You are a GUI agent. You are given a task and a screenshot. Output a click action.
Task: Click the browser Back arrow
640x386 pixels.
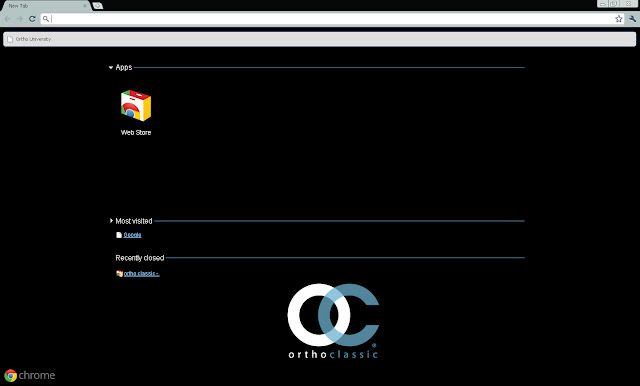(x=8, y=19)
